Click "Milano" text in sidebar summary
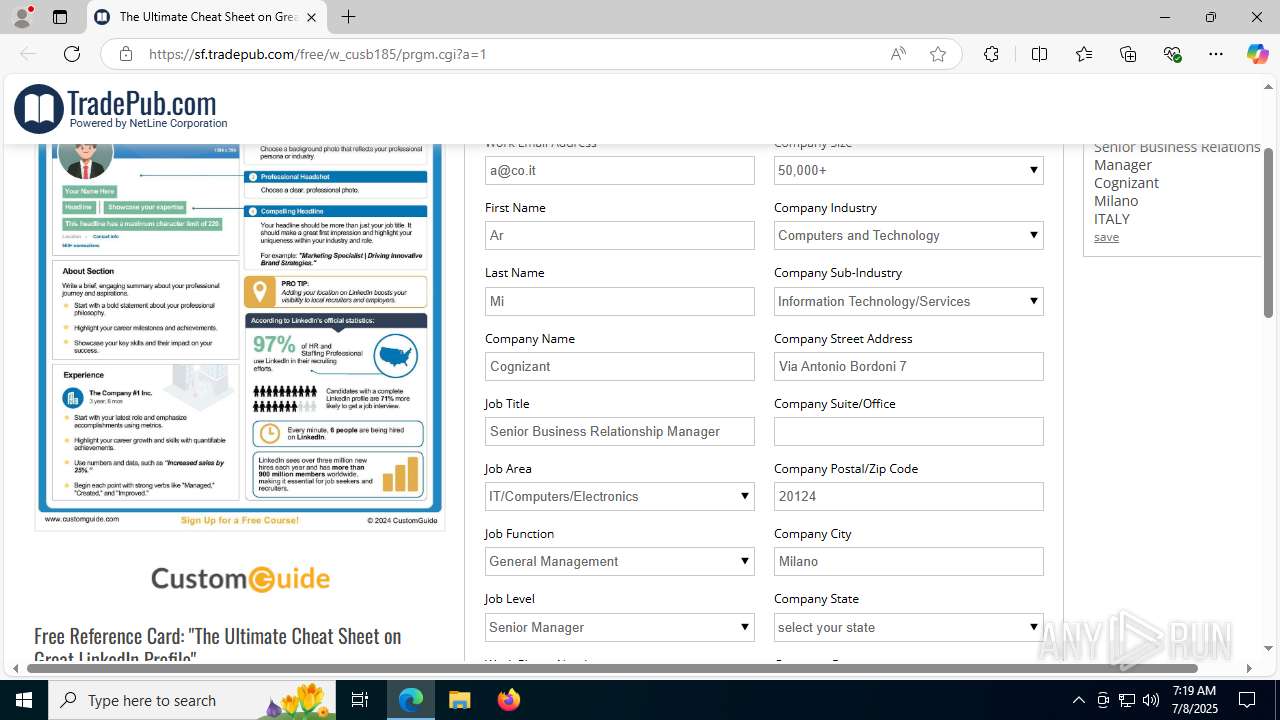This screenshot has height=720, width=1280. click(x=1116, y=201)
